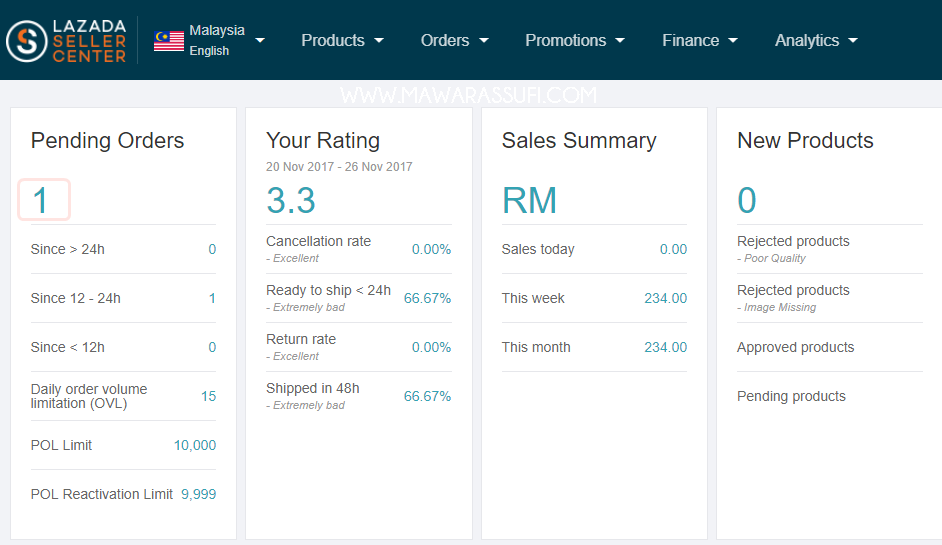The height and width of the screenshot is (545, 942).
Task: Click the Sales today 0.00 amount
Action: (673, 249)
